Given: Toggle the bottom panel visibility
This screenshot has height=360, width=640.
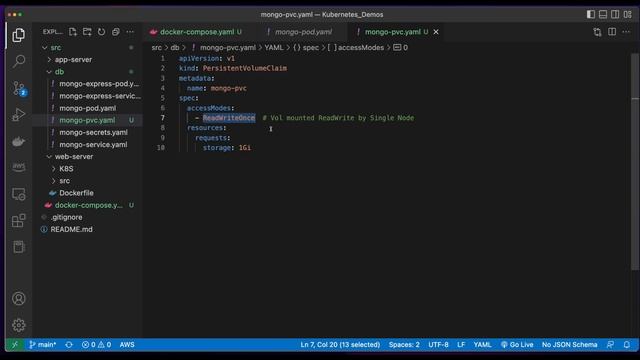Looking at the screenshot, I should pyautogui.click(x=603, y=14).
